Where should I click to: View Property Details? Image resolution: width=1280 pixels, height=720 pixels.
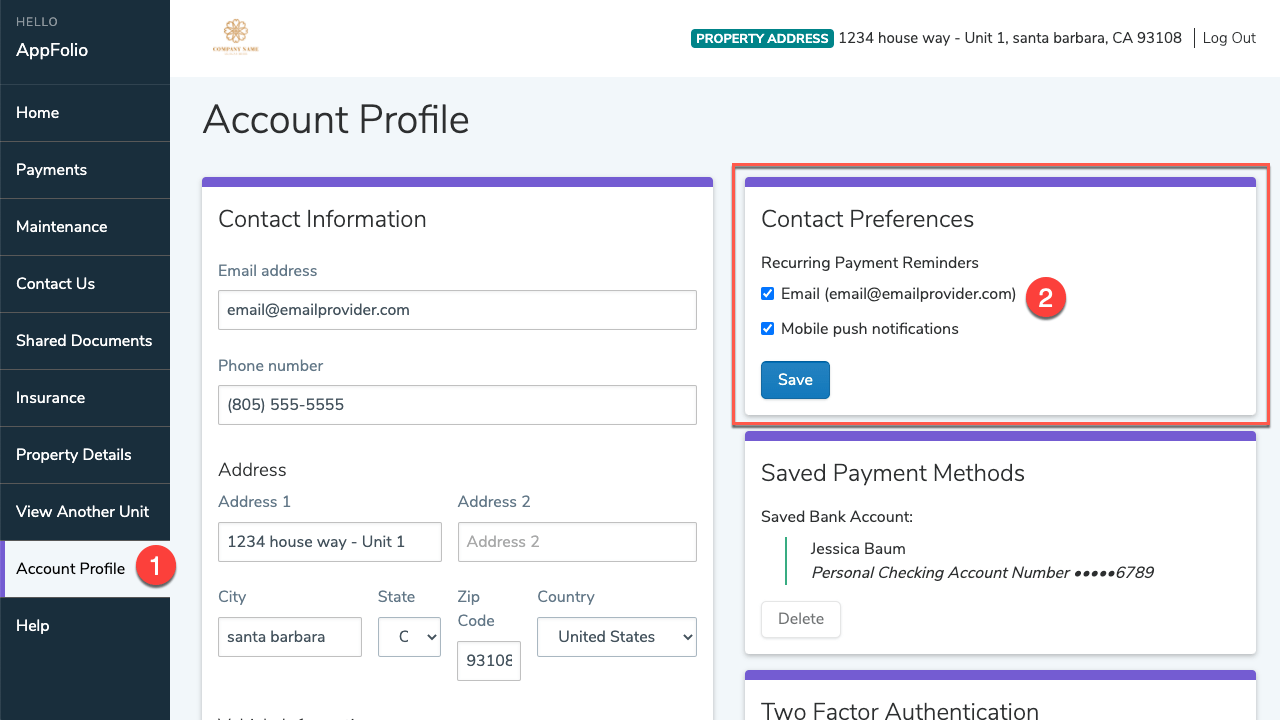pyautogui.click(x=73, y=455)
